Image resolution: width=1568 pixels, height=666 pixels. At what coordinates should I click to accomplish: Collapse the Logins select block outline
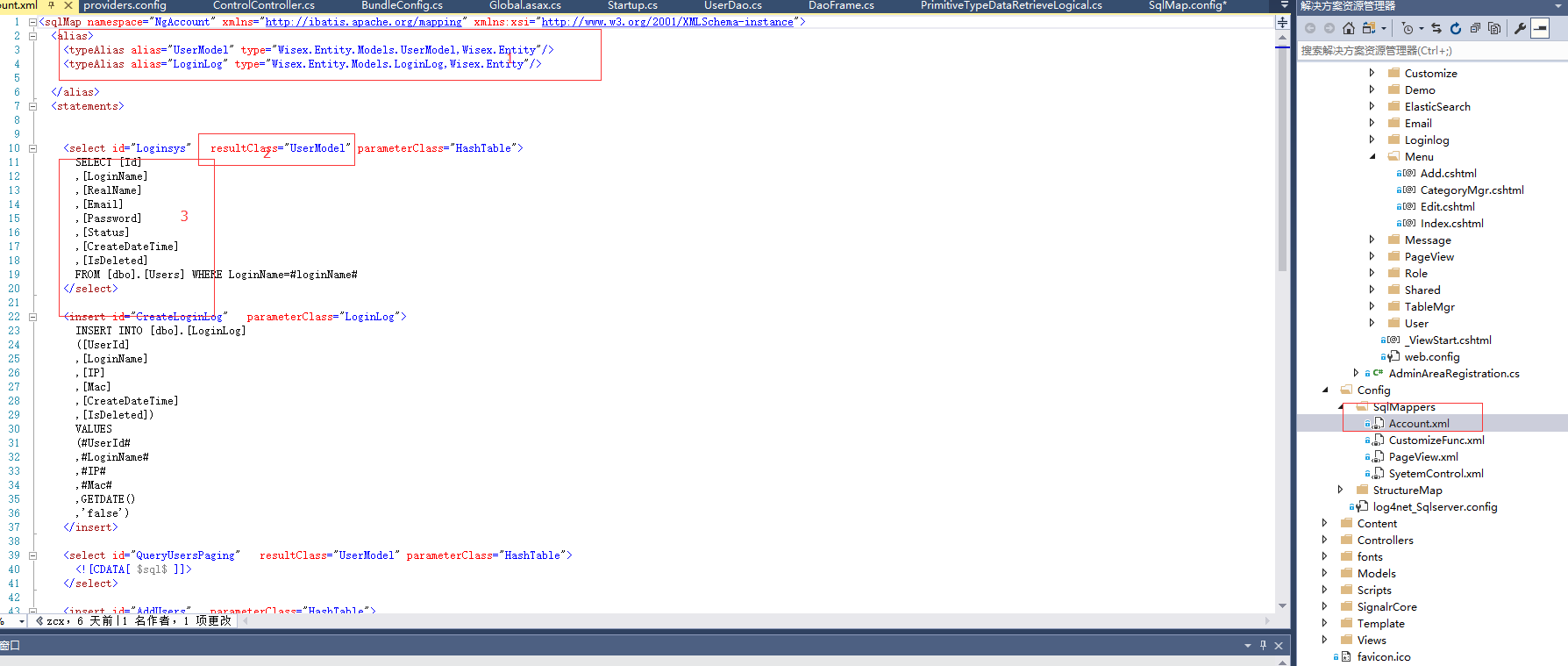click(x=32, y=148)
